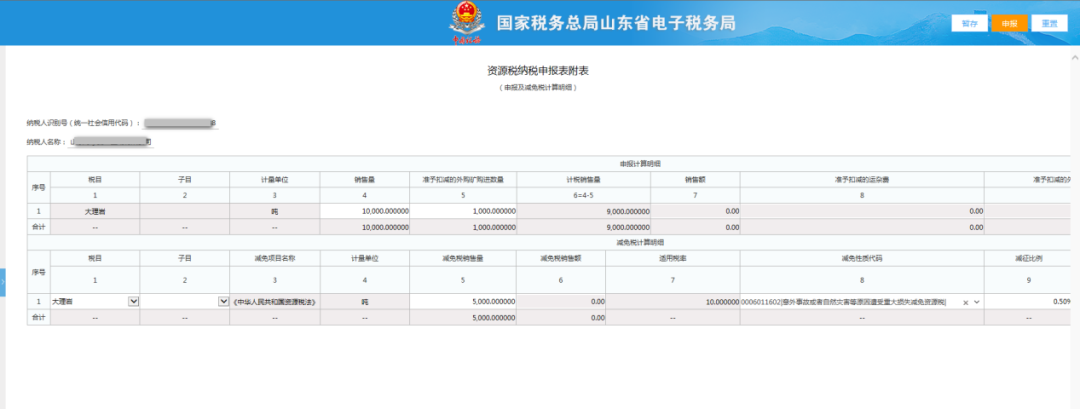Clear the 减免性质代码 selection with the x icon
Viewport: 1080px width, 409px height.
[966, 302]
